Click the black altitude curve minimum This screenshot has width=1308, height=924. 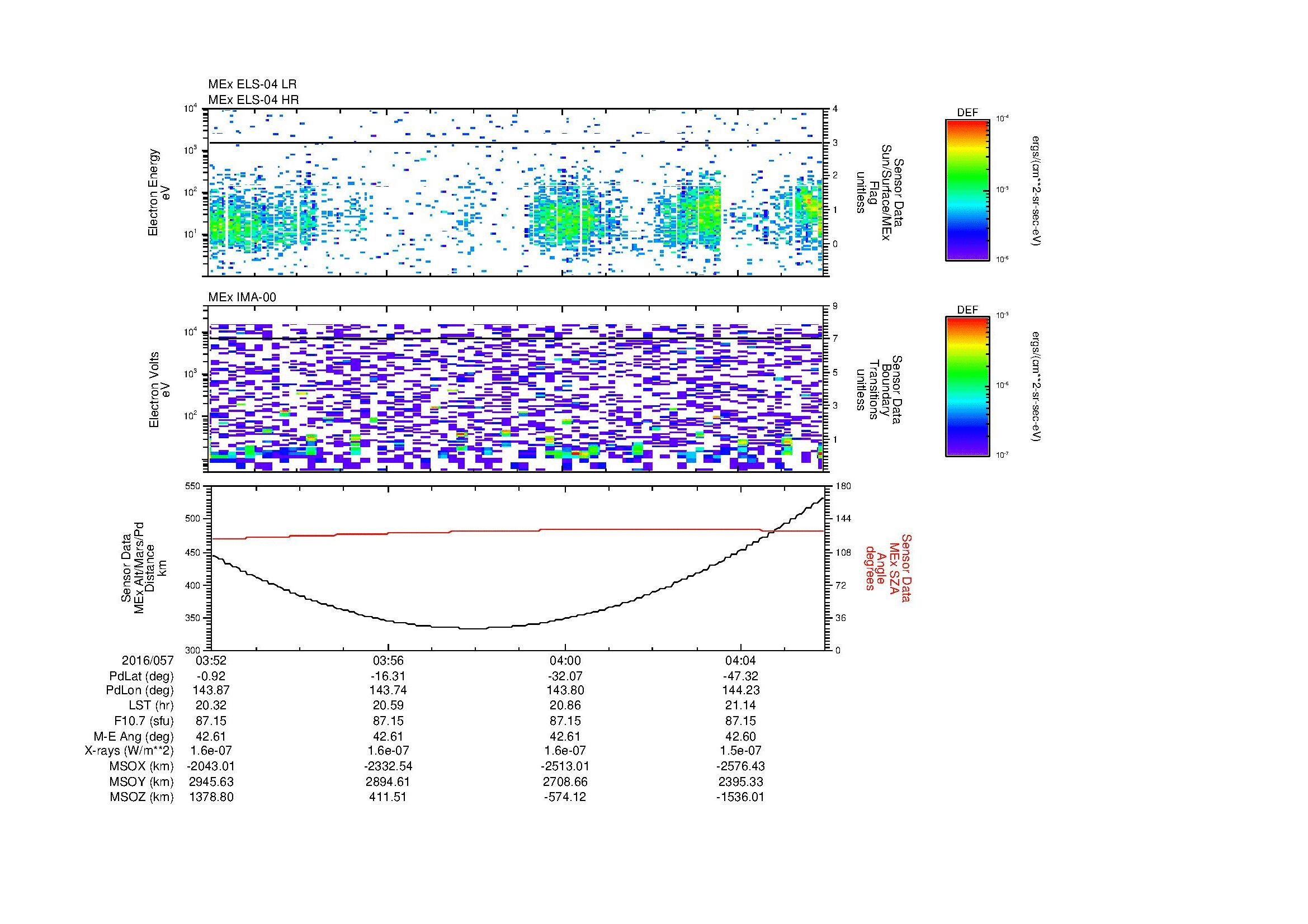point(473,628)
